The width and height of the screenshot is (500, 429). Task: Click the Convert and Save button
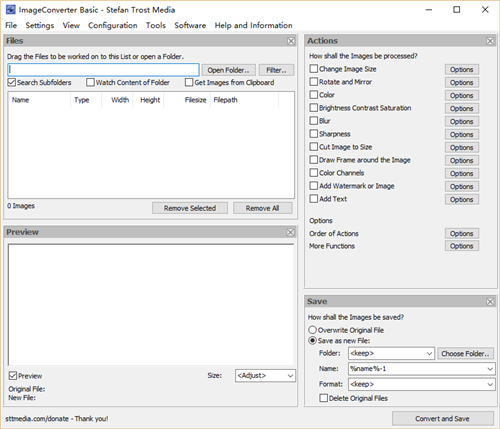click(x=442, y=418)
